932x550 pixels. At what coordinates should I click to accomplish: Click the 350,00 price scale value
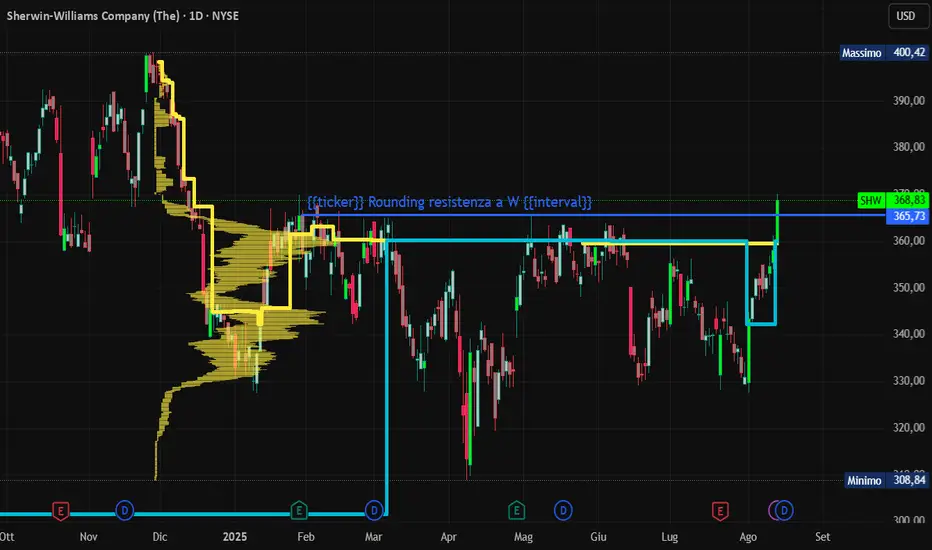pos(909,287)
